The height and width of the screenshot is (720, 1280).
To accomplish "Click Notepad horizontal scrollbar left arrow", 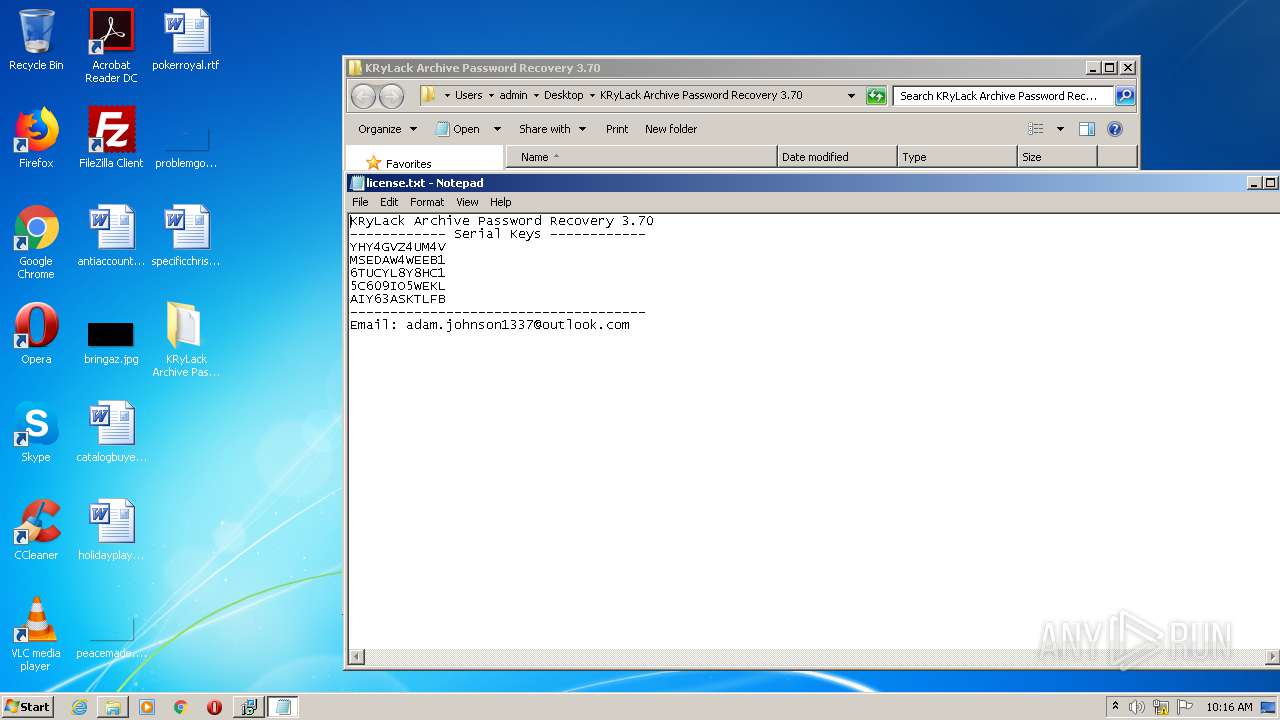I will pos(356,657).
